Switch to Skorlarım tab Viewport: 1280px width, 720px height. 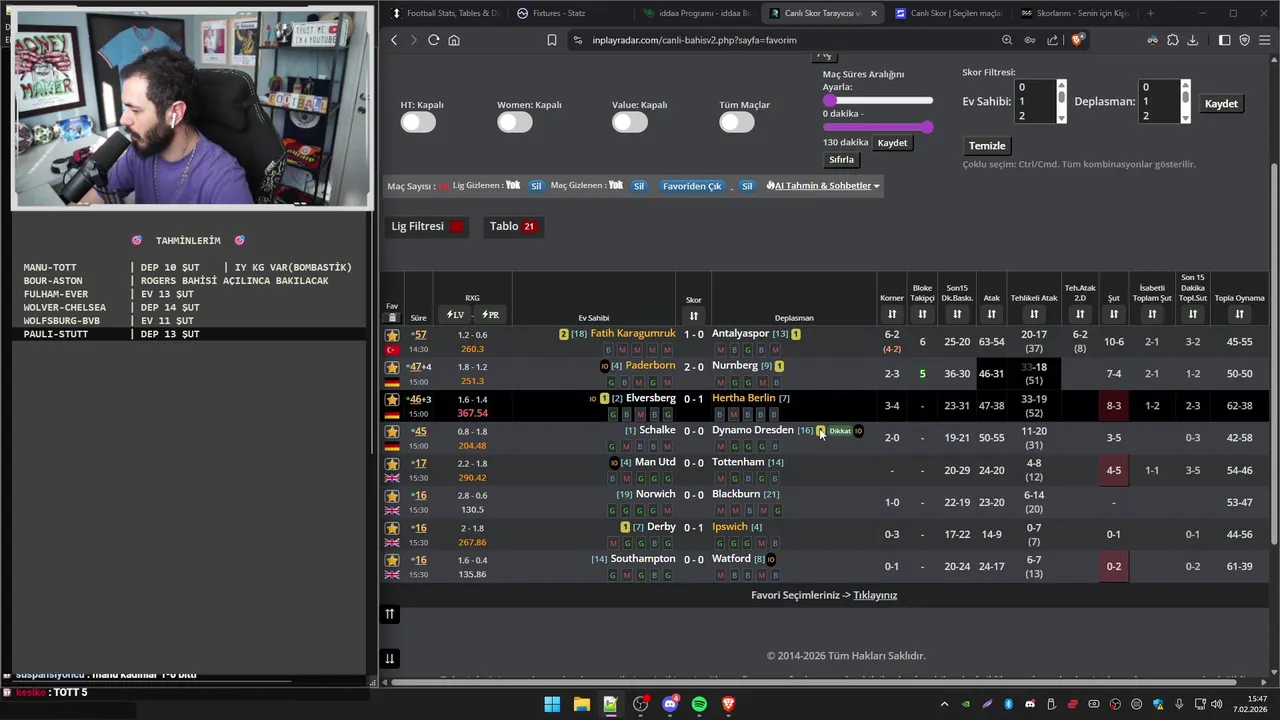(x=1074, y=13)
